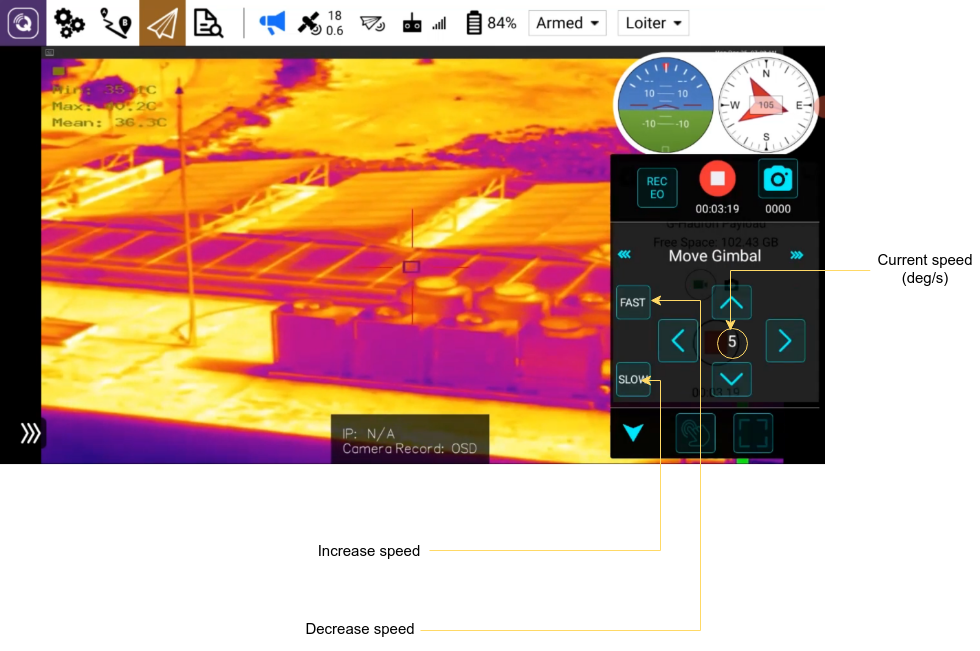Open the Analyze log search tool
This screenshot has height=651, width=980.
tap(209, 23)
